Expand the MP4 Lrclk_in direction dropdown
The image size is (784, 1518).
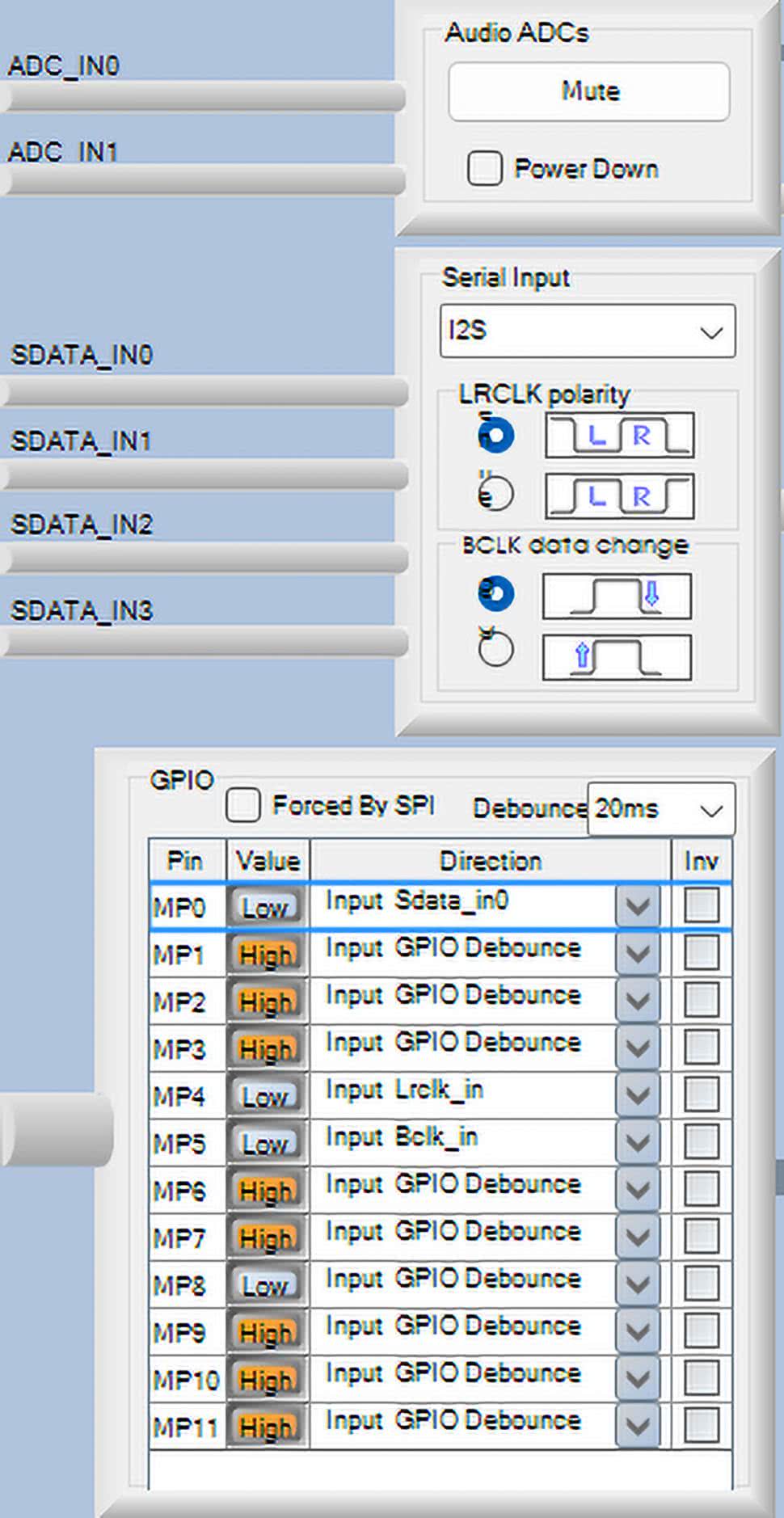[x=638, y=1095]
